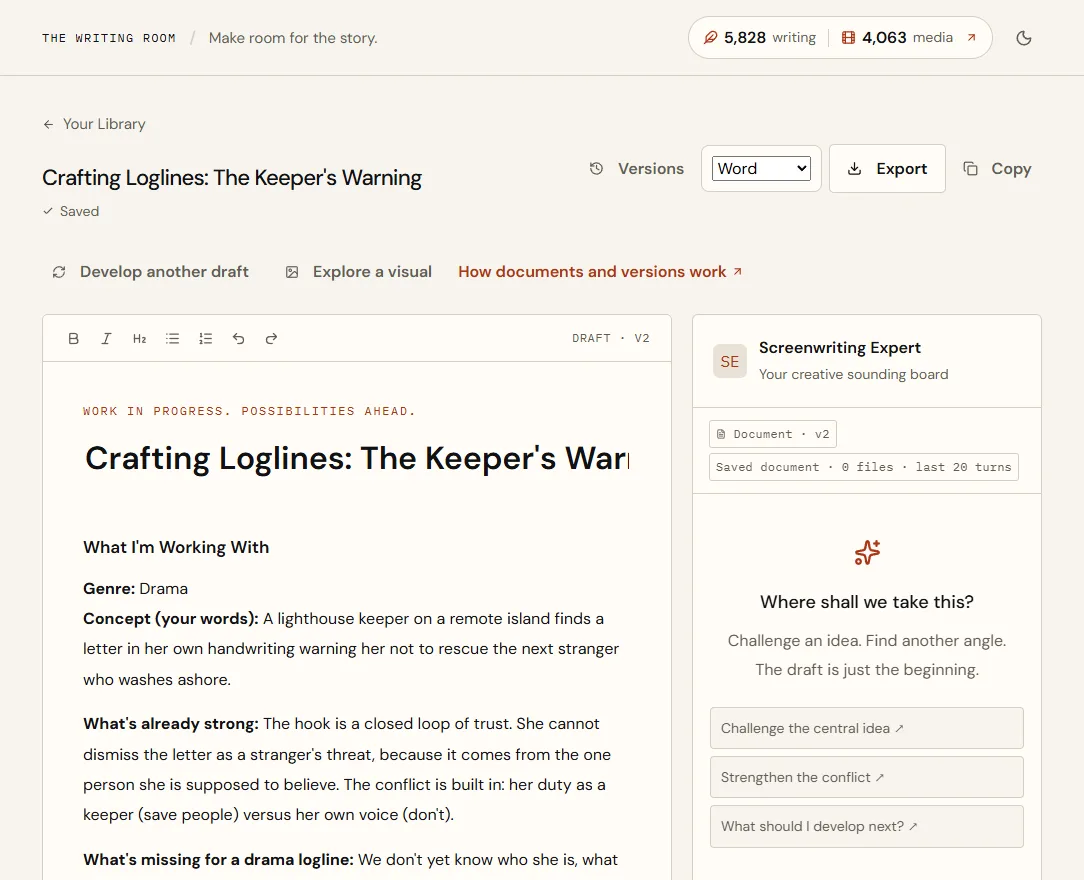Click the document title heading in editor

357,458
